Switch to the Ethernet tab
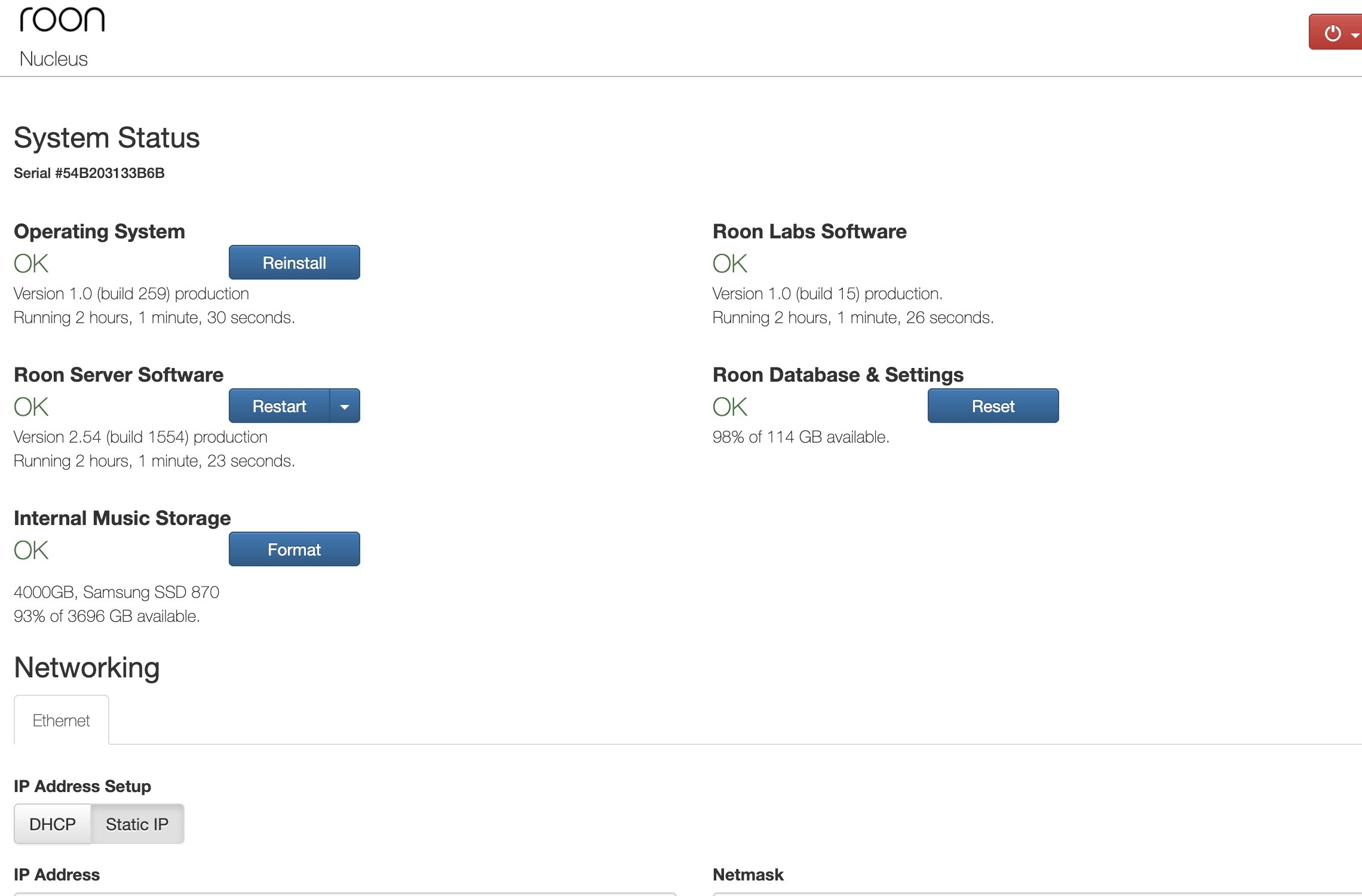The image size is (1362, 896). pos(61,720)
